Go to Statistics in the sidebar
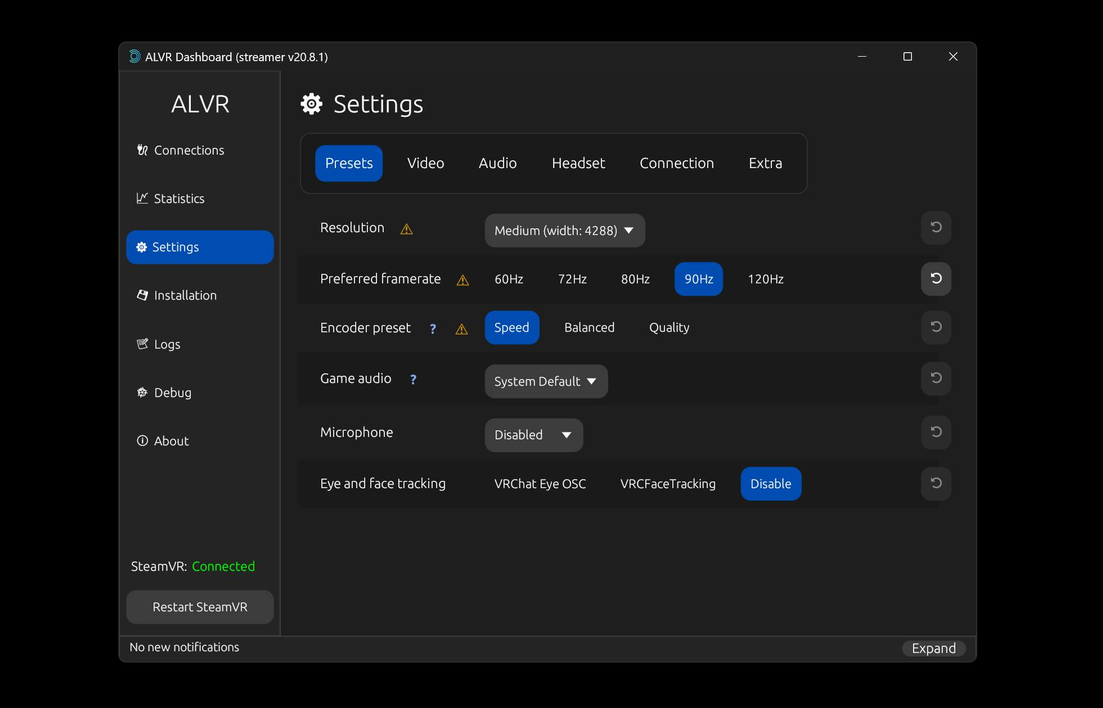Screen dimensions: 1103x708 [179, 199]
